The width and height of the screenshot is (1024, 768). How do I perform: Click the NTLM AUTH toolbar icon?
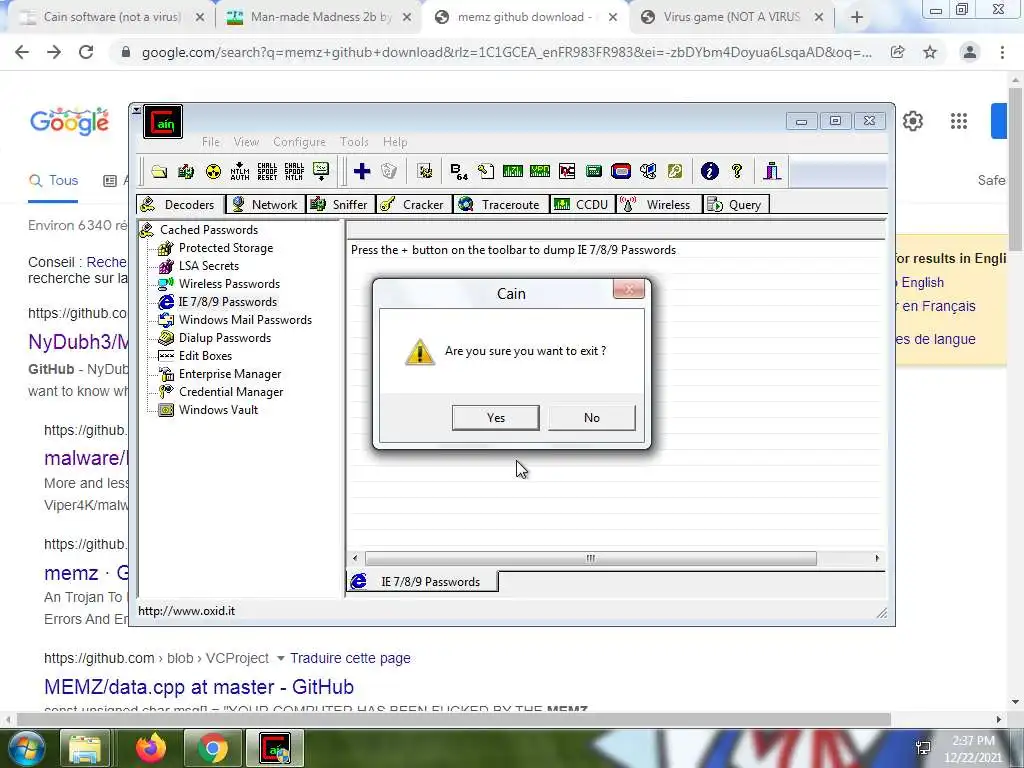pyautogui.click(x=240, y=172)
